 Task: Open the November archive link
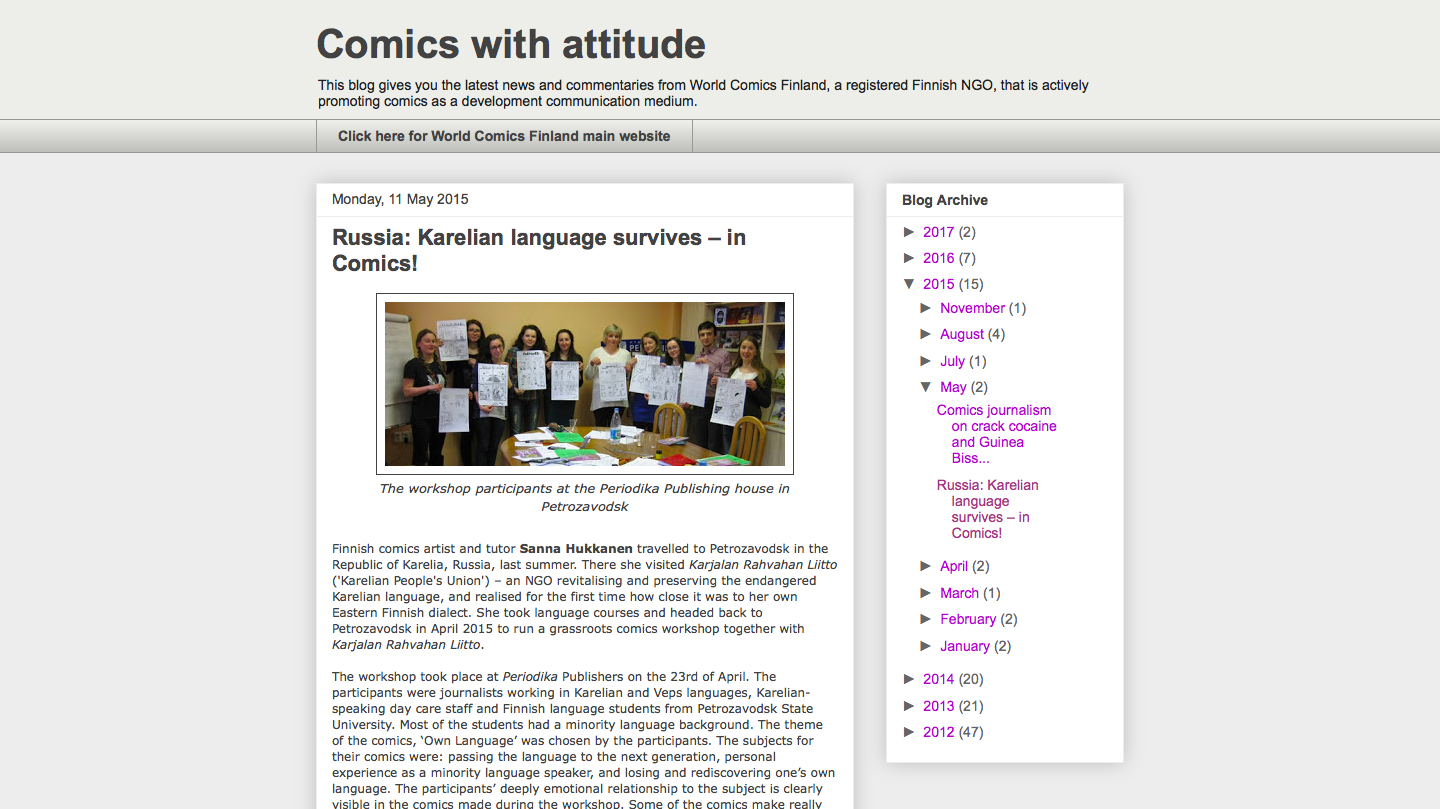[x=972, y=308]
